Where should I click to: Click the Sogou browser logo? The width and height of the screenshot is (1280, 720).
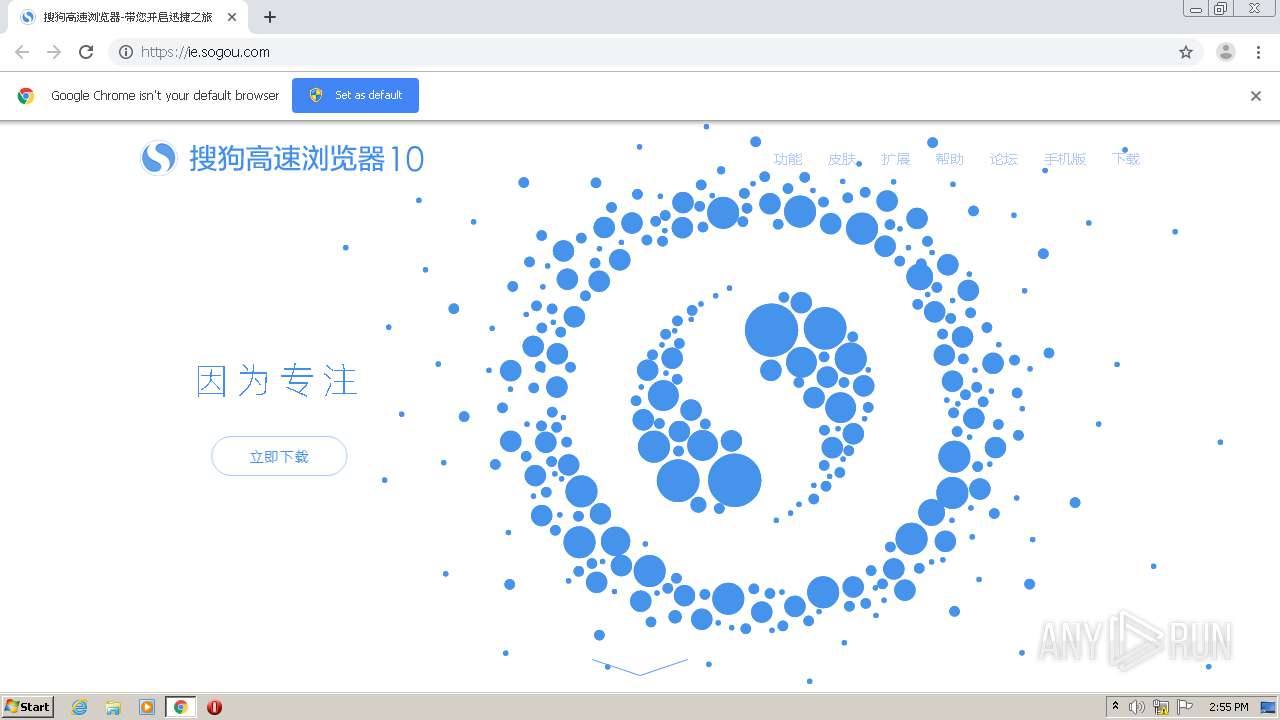point(158,158)
